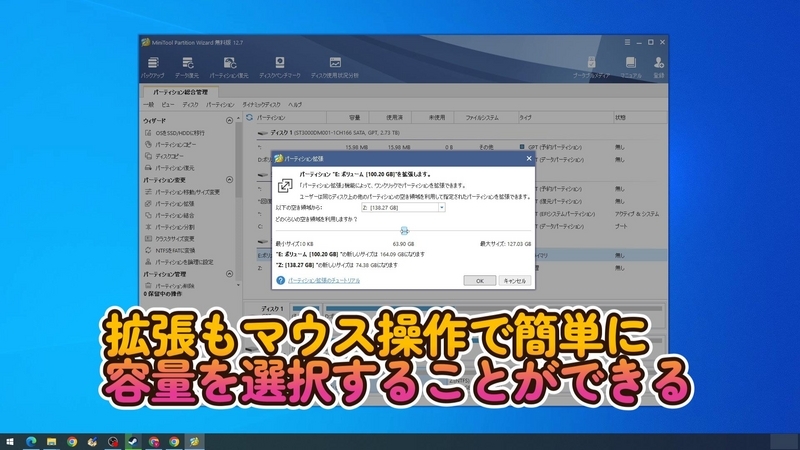This screenshot has height=450, width=800.
Task: Open File Explorer from the taskbar
Action: click(x=52, y=442)
